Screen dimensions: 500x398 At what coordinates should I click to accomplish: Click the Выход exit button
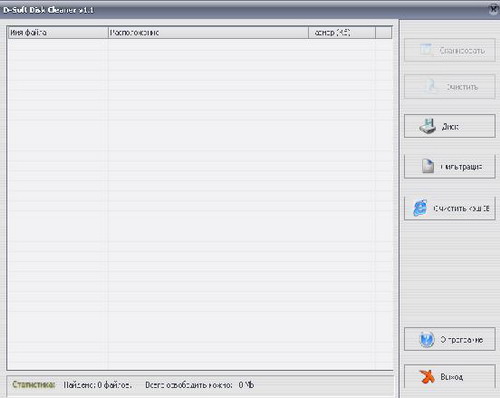450,377
